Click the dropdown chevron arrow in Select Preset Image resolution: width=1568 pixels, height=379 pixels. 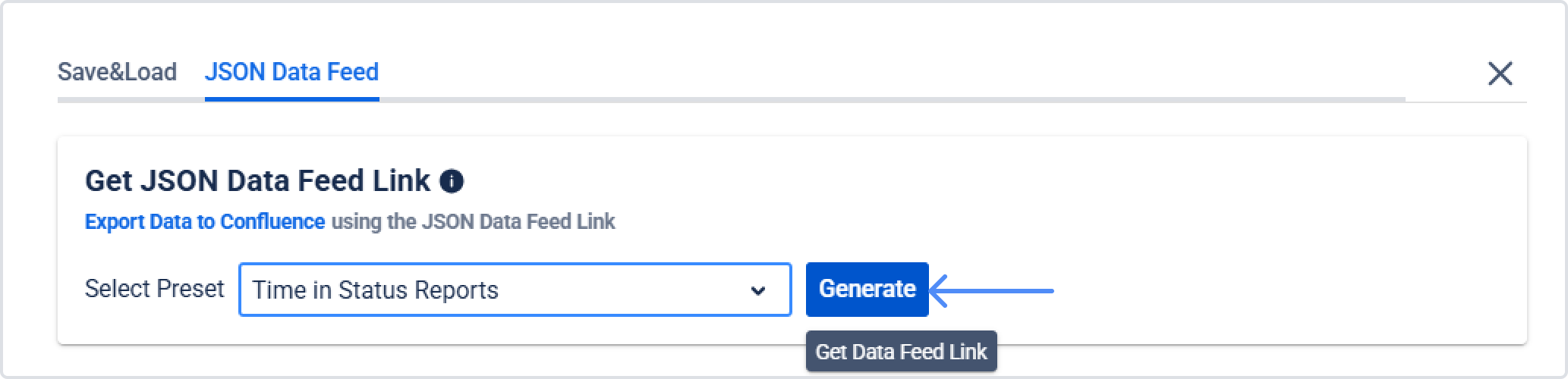point(757,290)
